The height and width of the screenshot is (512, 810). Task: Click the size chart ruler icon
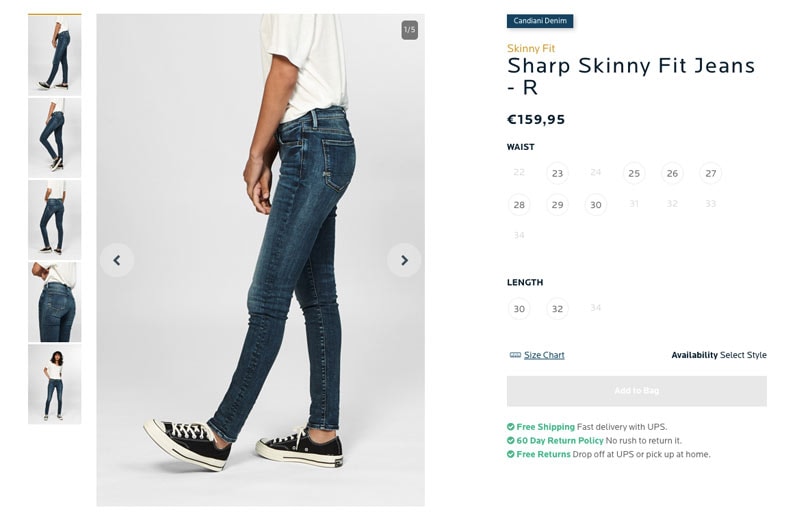tap(515, 355)
